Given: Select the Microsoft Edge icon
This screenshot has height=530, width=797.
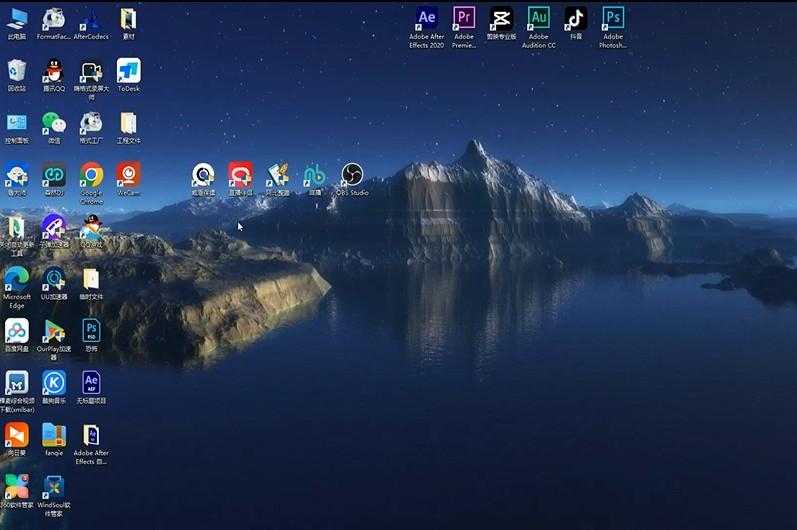Looking at the screenshot, I should 17,279.
